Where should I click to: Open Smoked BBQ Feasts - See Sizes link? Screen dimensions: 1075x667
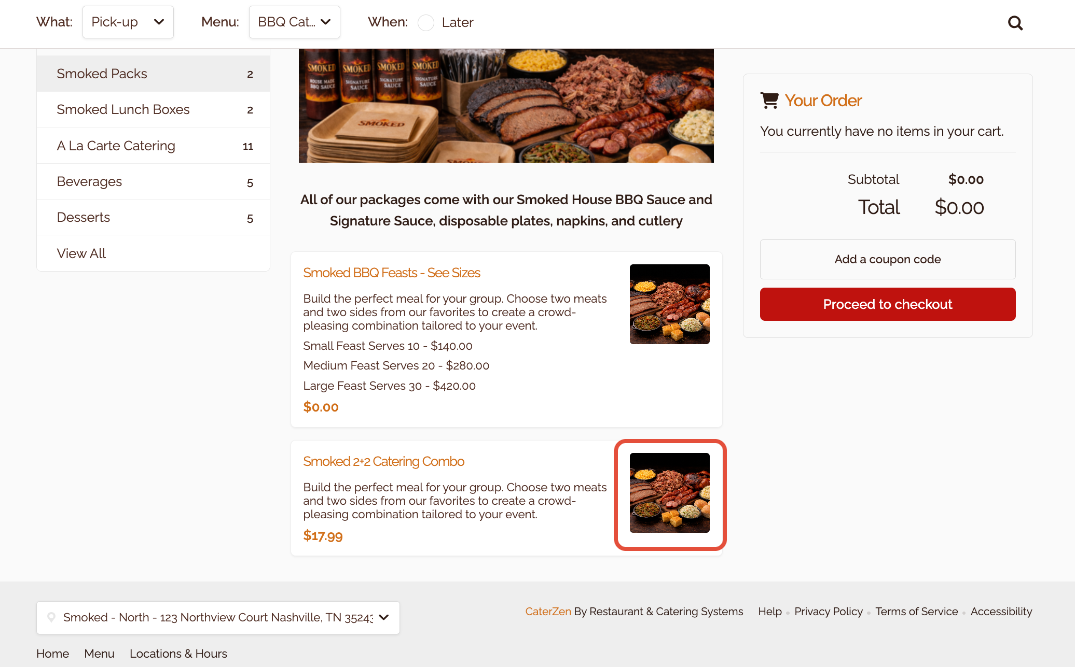click(391, 273)
